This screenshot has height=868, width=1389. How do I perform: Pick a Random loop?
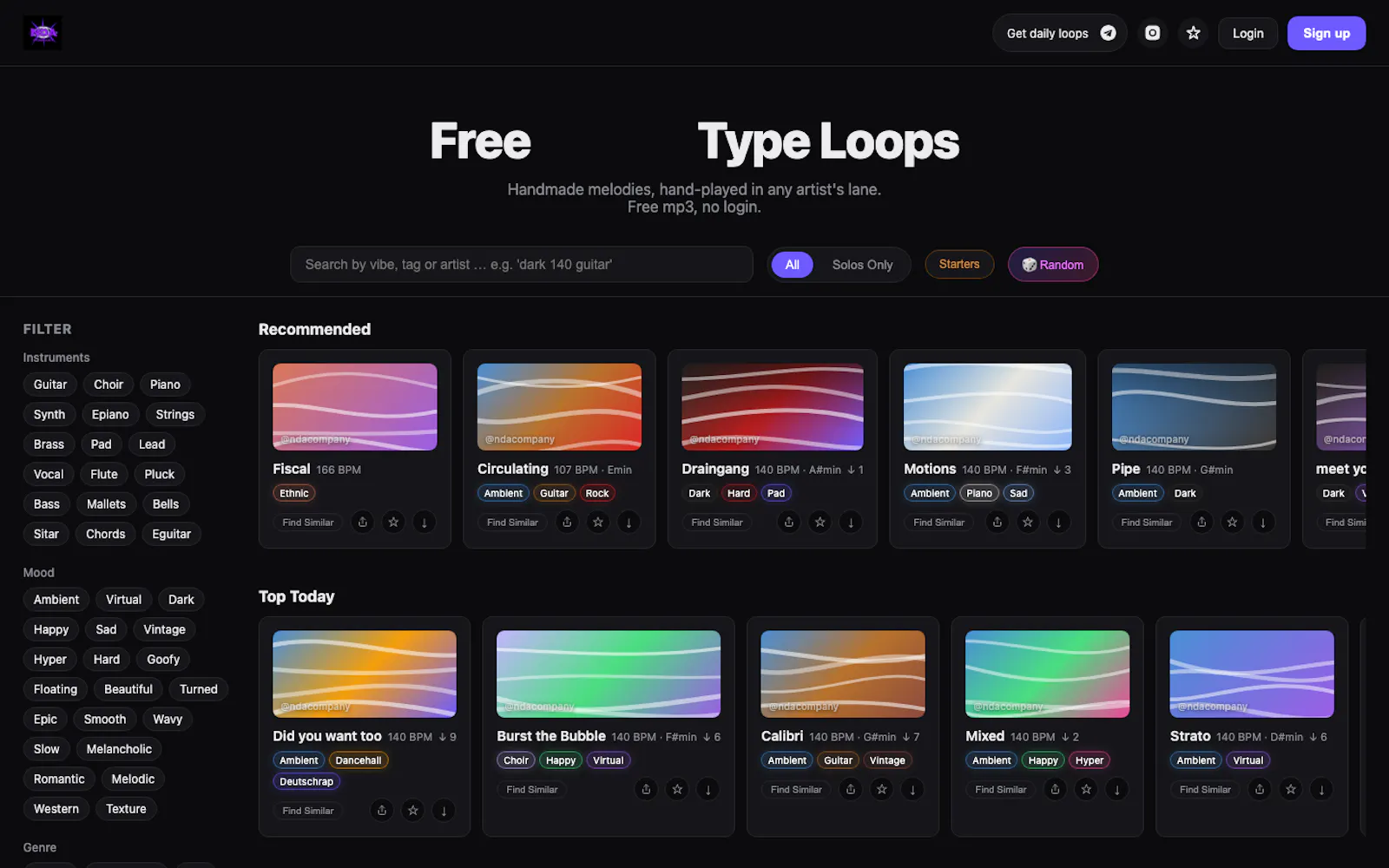pos(1053,265)
